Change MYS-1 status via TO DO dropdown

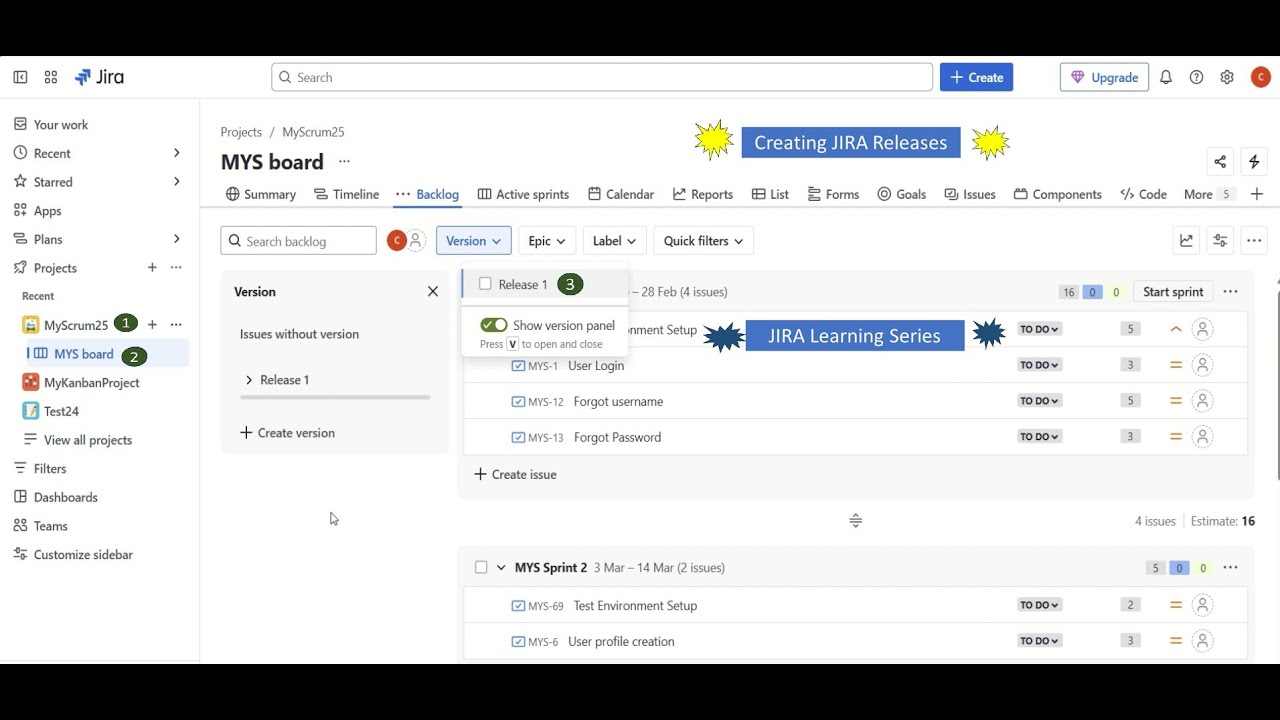1039,365
